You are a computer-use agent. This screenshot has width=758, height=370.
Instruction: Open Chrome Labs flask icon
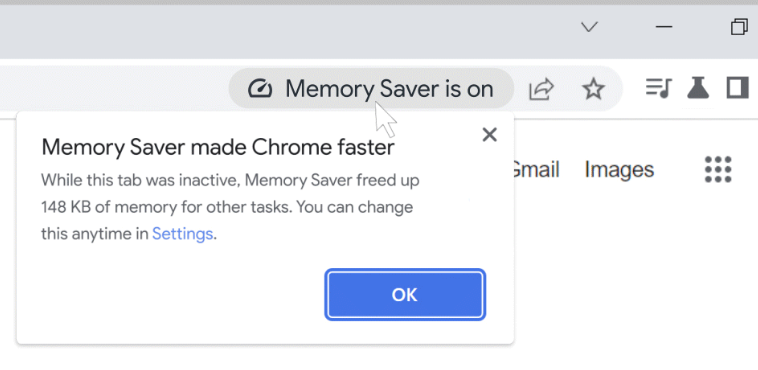point(698,89)
